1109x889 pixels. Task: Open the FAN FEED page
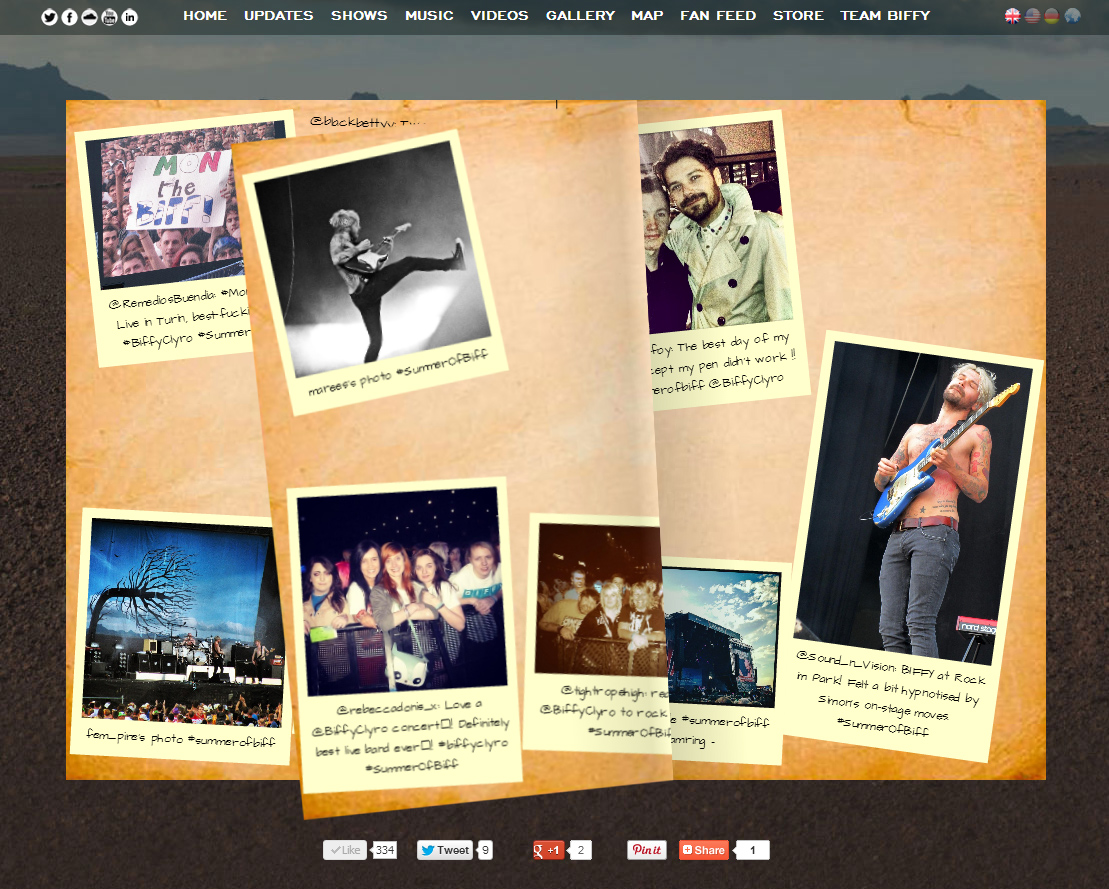coord(718,16)
